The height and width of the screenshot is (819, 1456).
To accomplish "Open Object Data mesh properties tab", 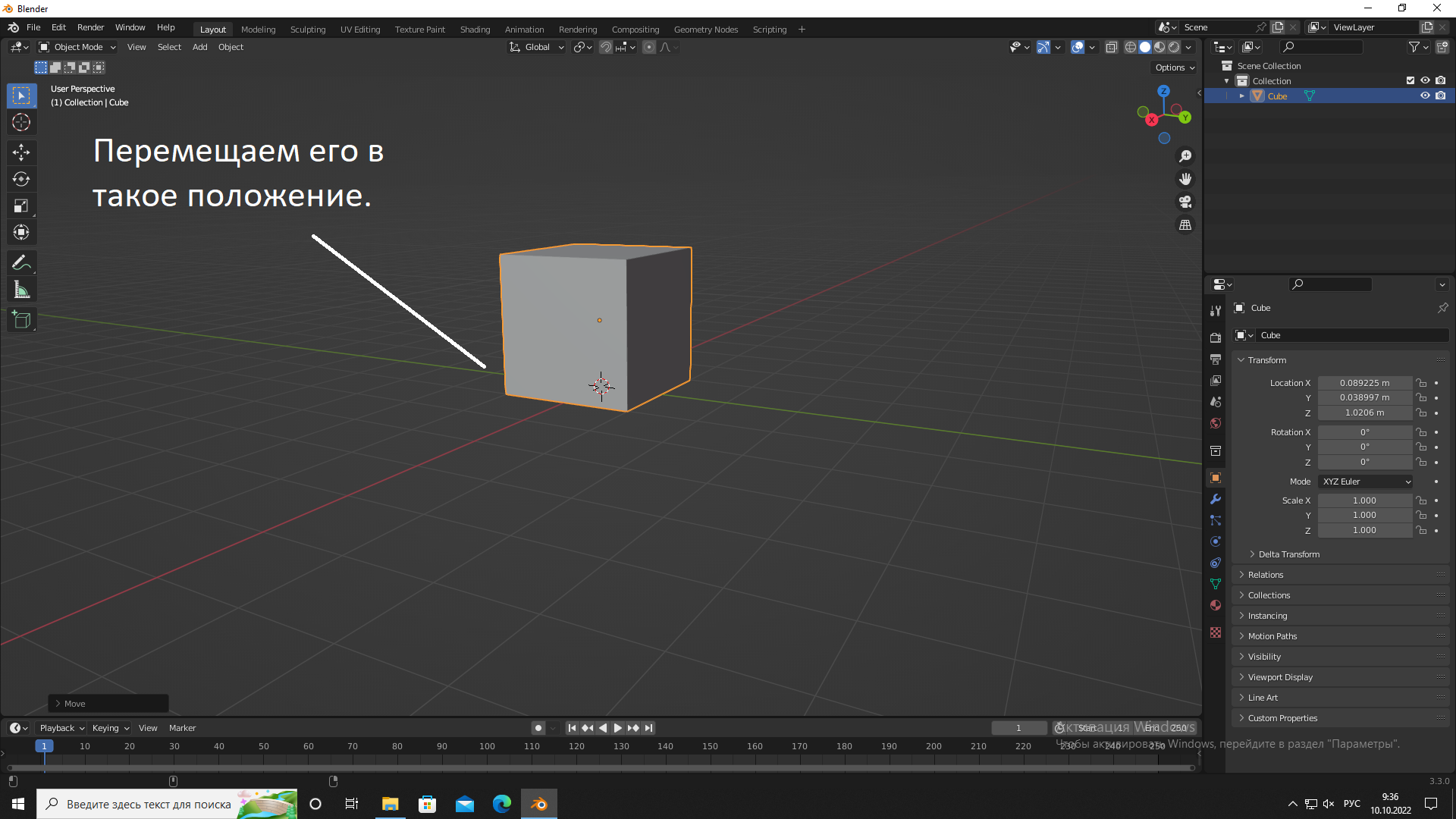I will pyautogui.click(x=1216, y=584).
